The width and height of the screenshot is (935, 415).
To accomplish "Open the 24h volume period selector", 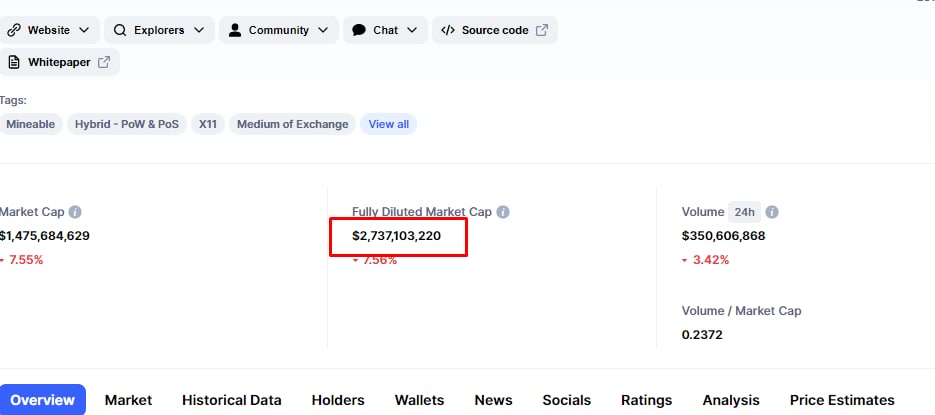I will click(744, 212).
